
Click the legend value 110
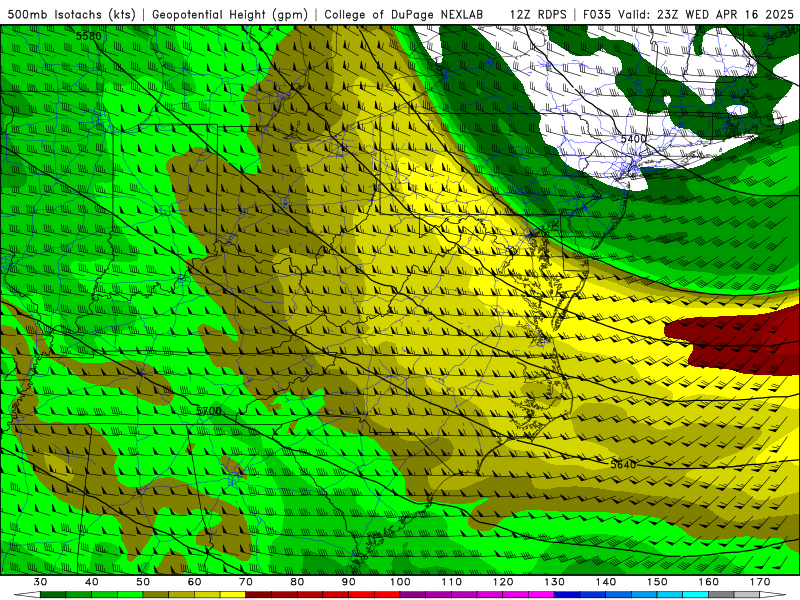(452, 582)
